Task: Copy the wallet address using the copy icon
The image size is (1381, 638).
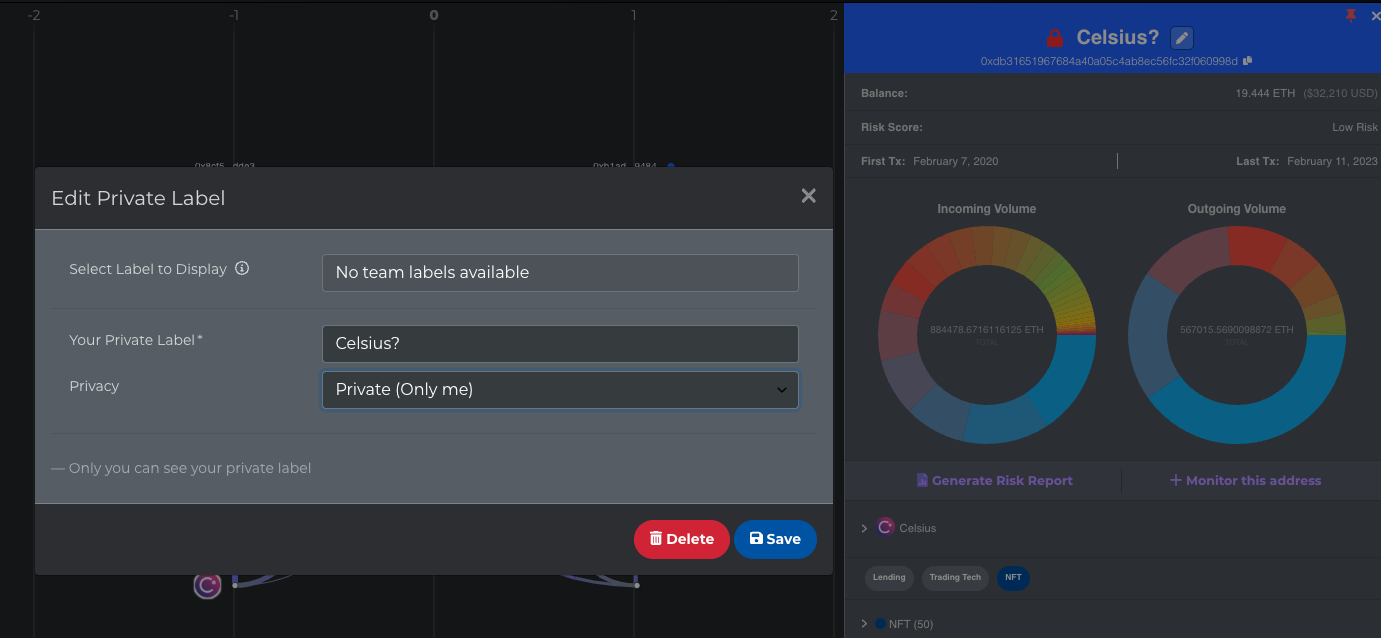Action: click(x=1247, y=61)
